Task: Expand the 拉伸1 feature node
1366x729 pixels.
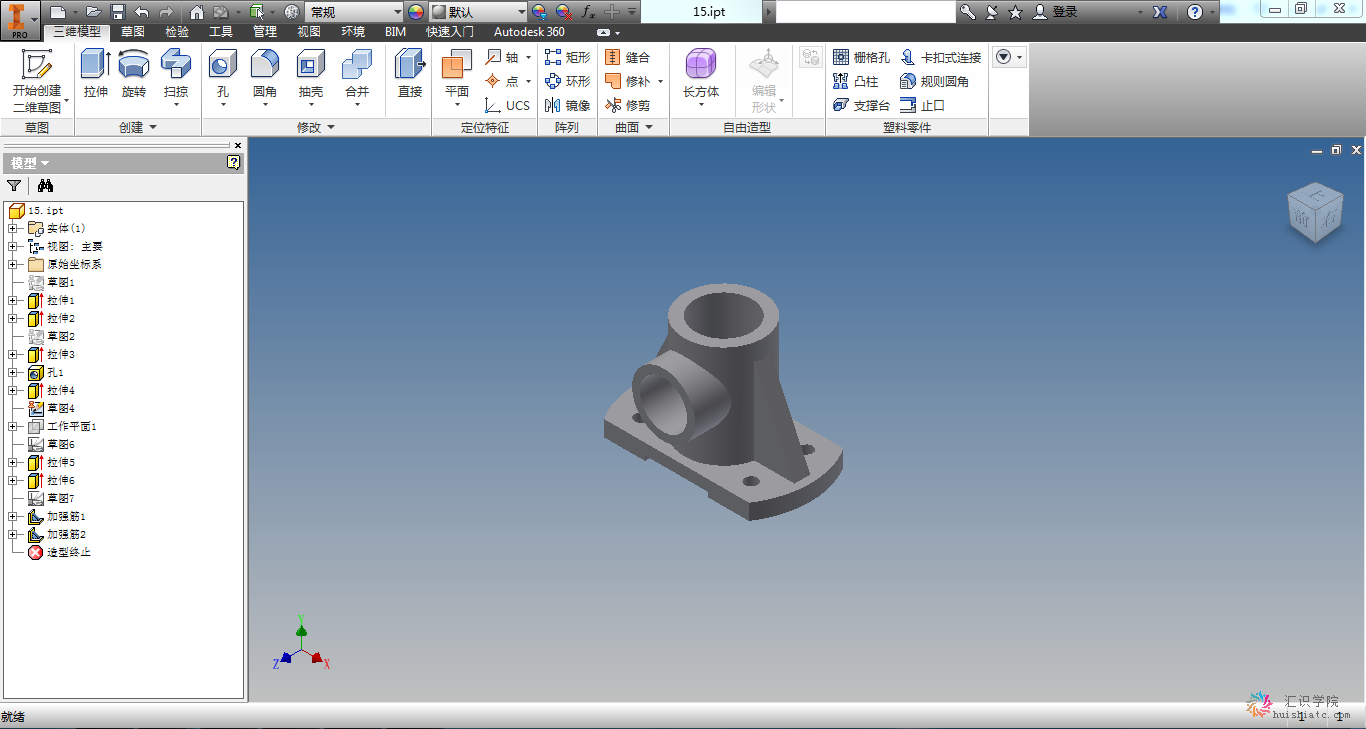Action: (13, 300)
